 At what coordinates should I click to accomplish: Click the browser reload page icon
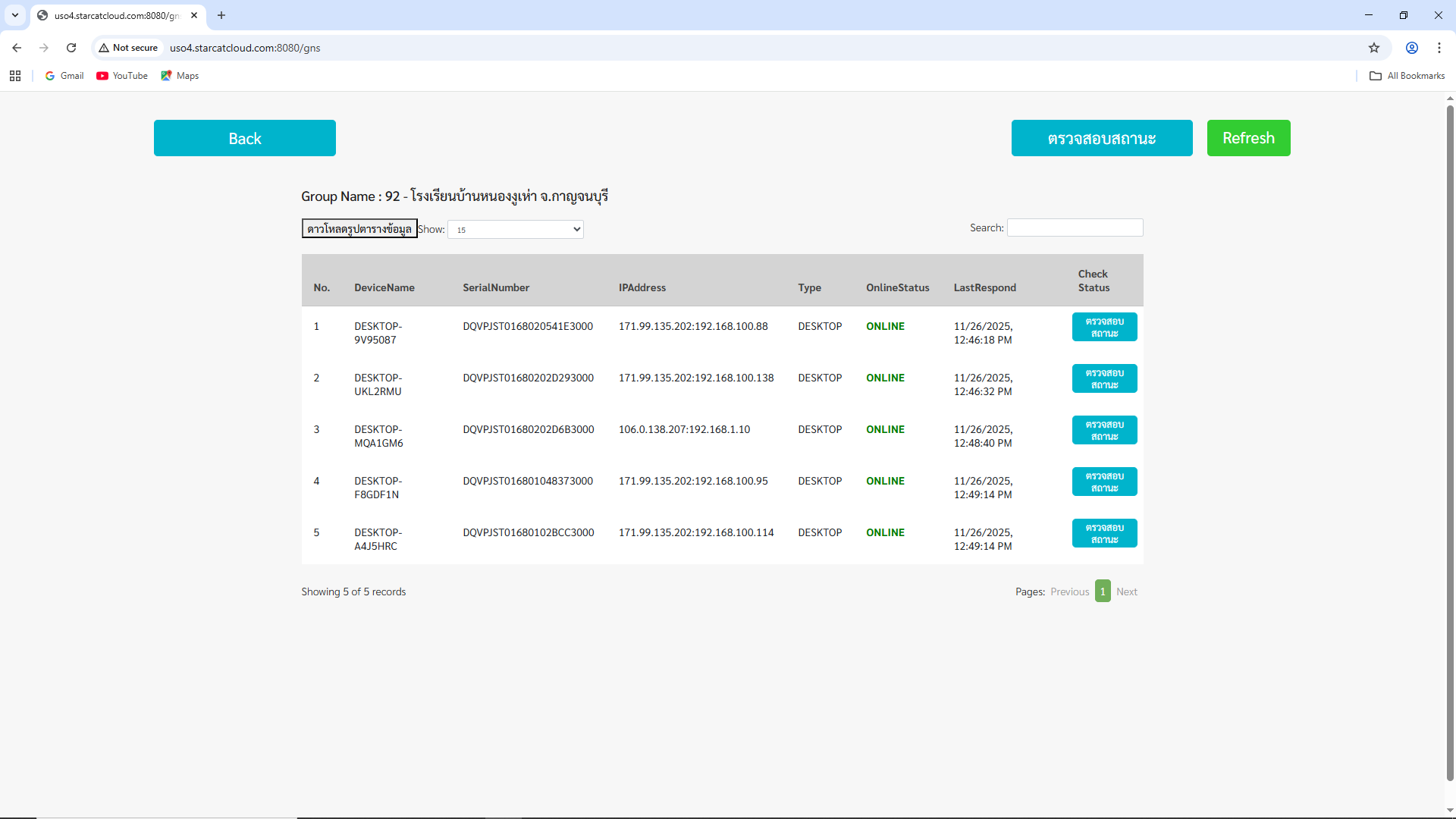(x=71, y=48)
